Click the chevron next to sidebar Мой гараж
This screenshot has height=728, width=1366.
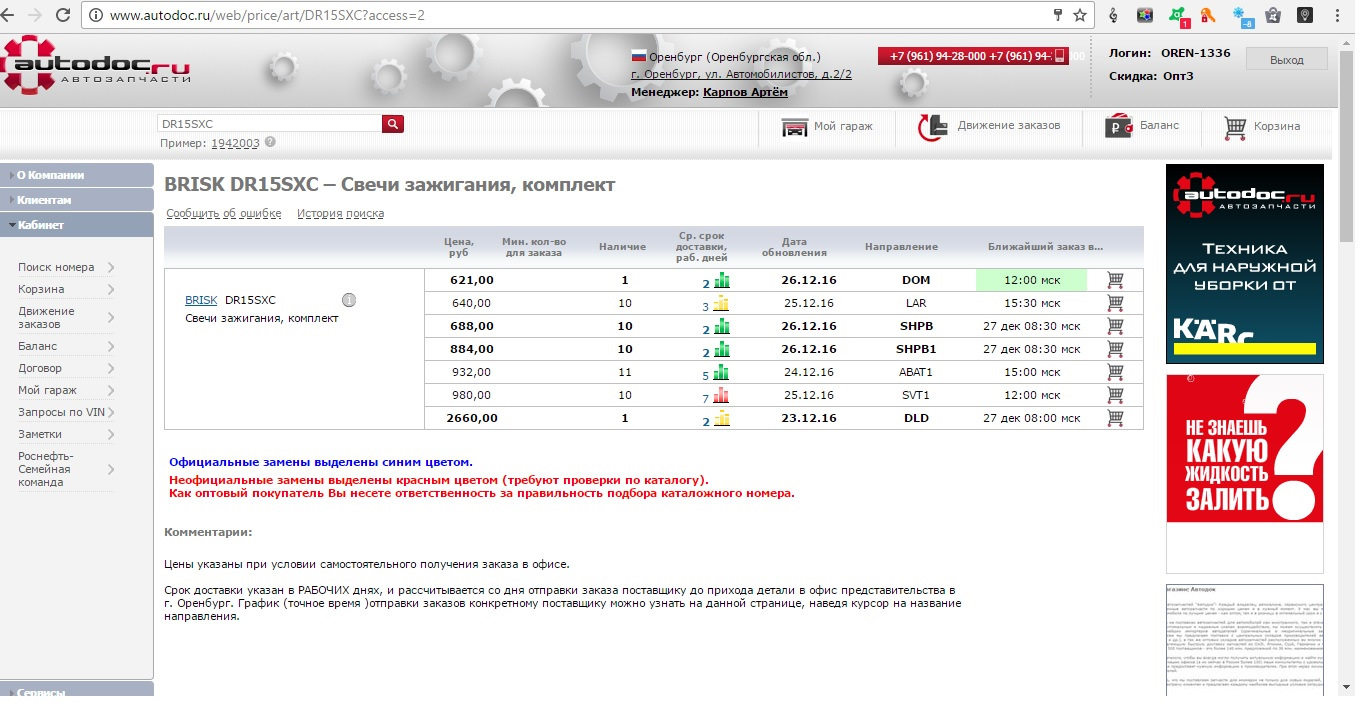[x=110, y=390]
